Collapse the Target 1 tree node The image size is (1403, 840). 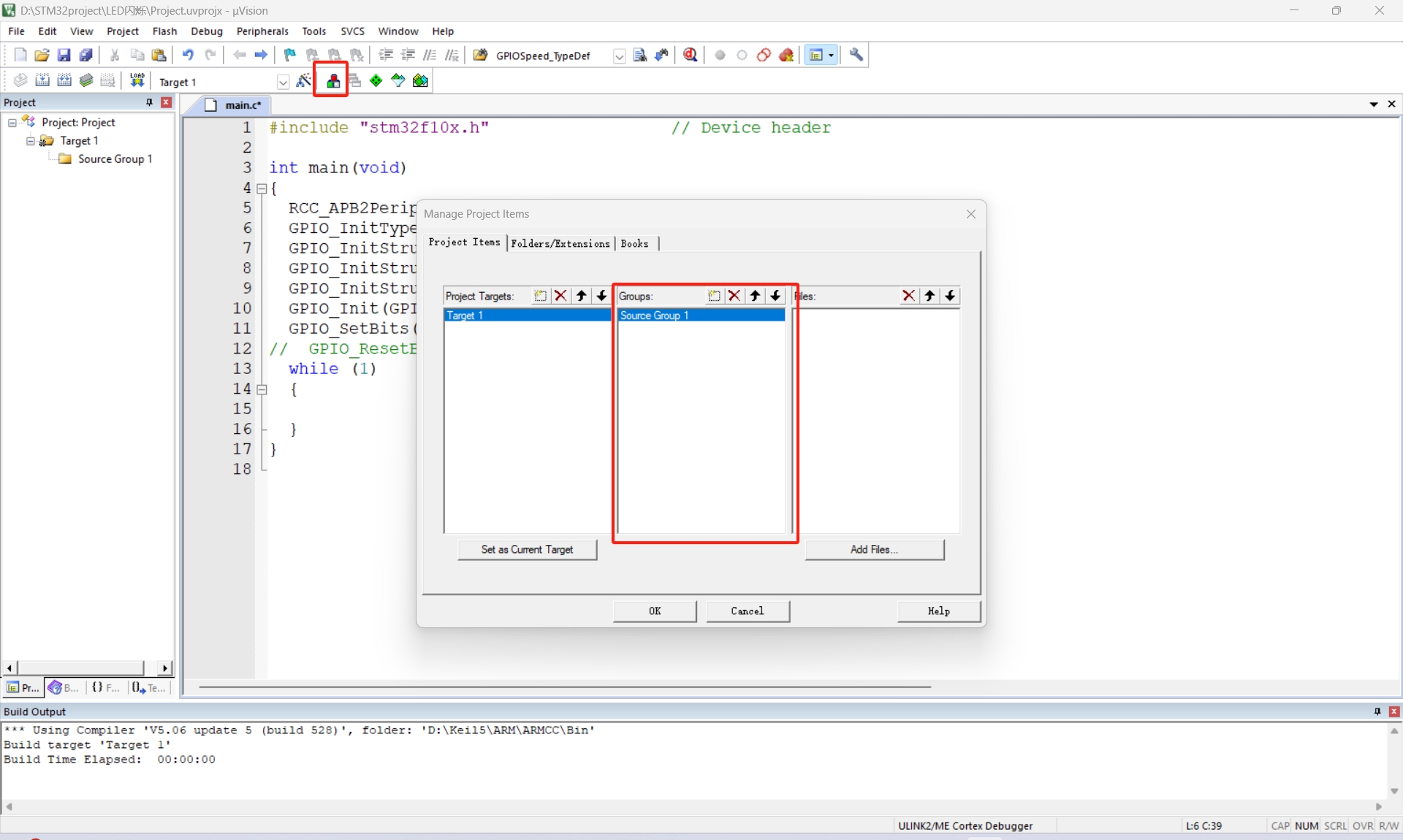(x=31, y=141)
